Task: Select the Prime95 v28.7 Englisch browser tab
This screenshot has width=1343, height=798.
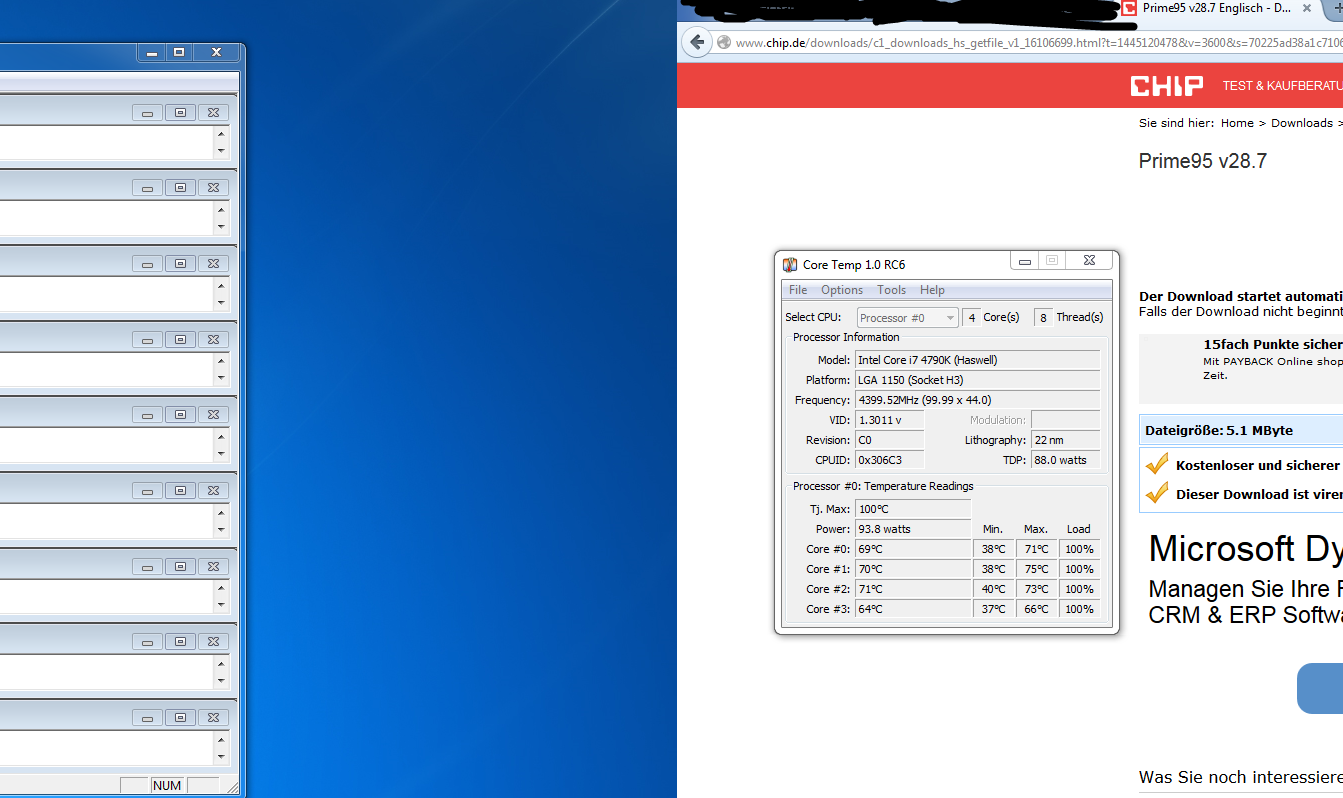Action: (1218, 8)
